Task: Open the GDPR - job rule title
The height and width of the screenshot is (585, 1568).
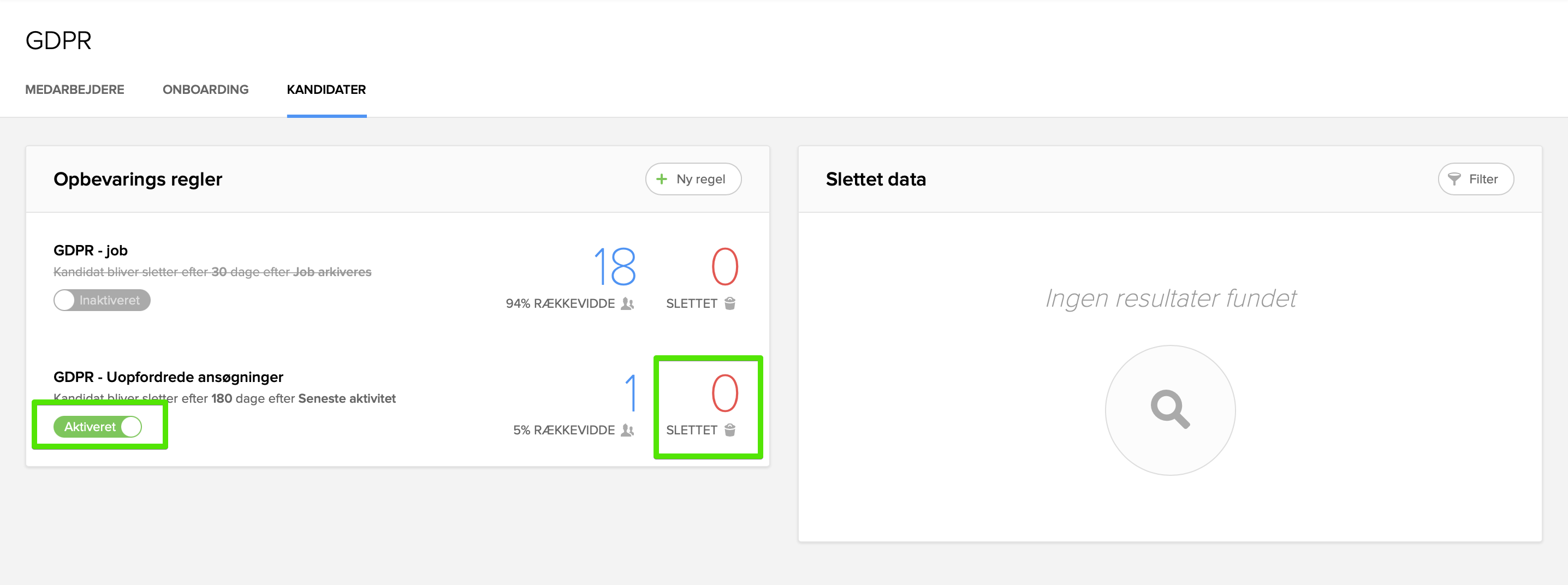Action: [91, 250]
